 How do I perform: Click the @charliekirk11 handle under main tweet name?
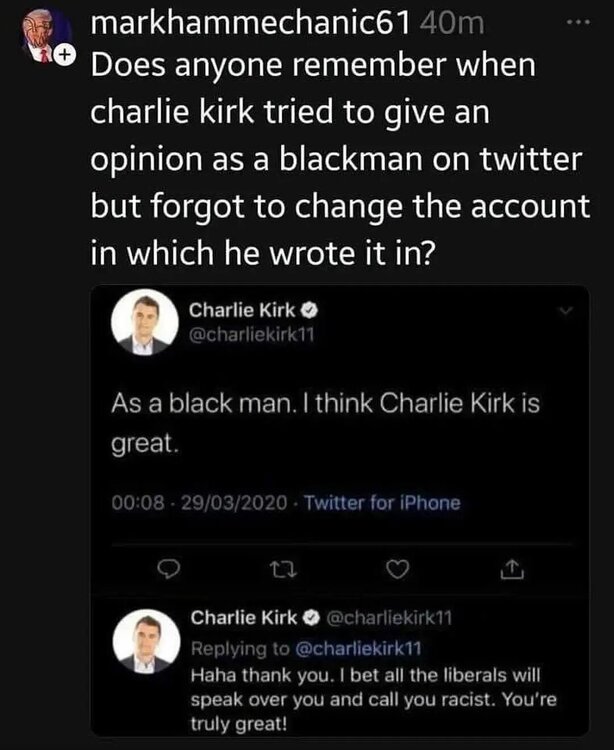click(252, 333)
